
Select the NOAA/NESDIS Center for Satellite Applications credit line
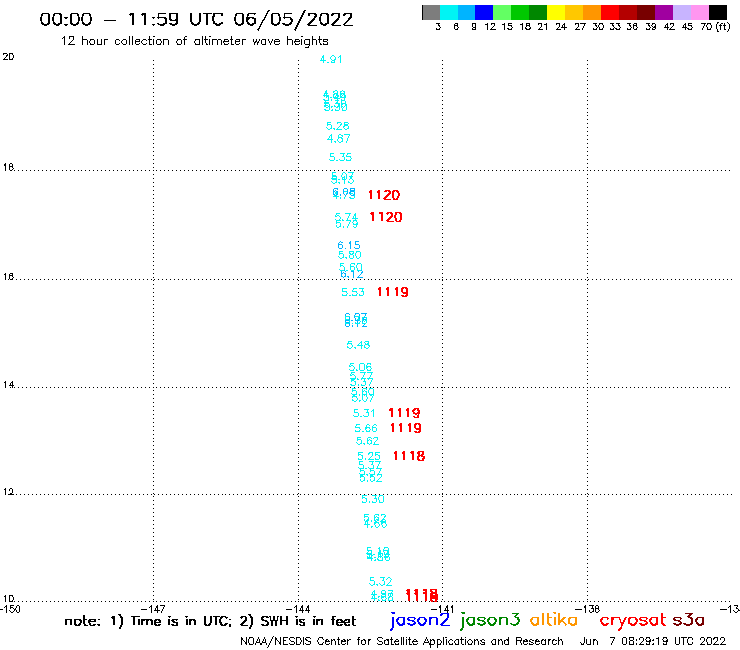point(402,641)
